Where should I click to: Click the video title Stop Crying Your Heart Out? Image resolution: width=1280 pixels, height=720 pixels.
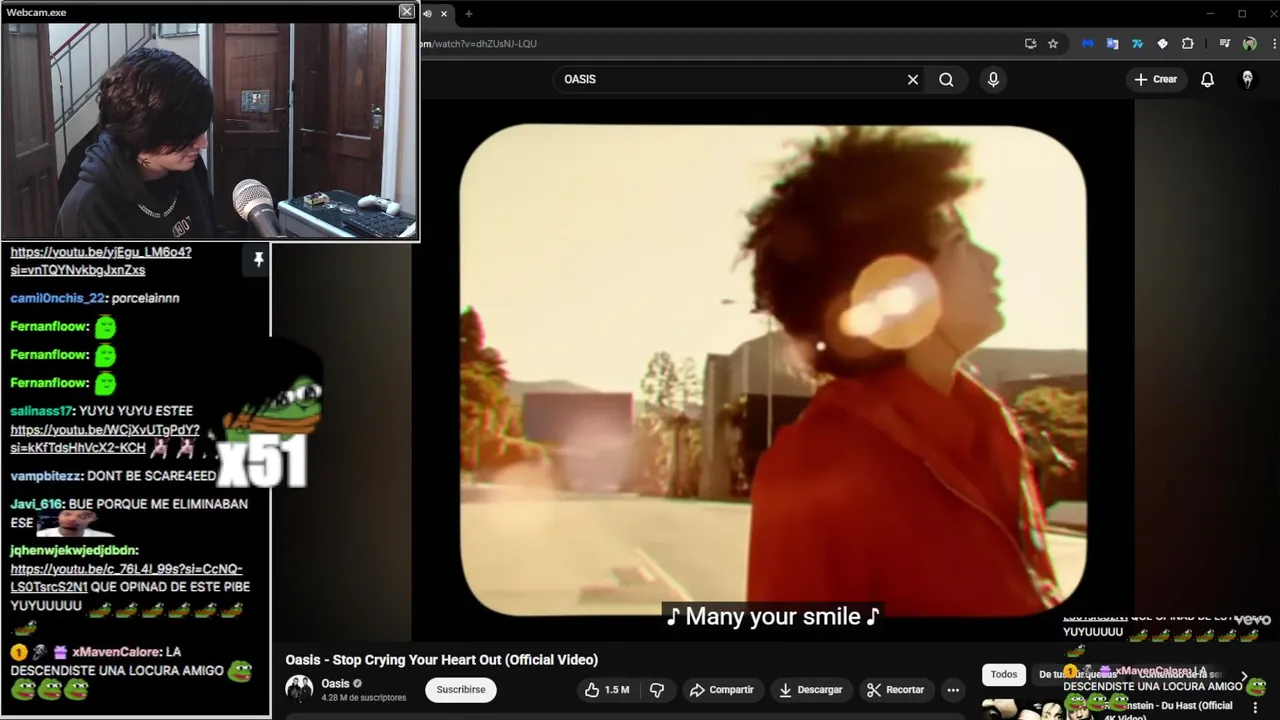441,660
